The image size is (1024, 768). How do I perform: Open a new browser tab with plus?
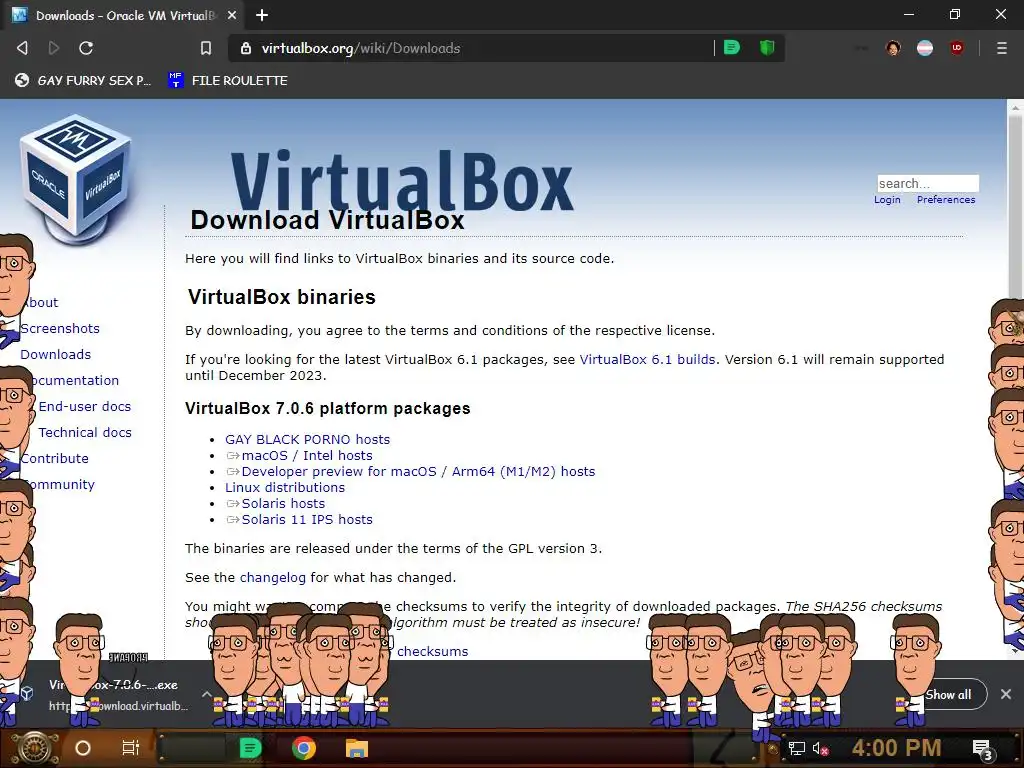pyautogui.click(x=262, y=15)
